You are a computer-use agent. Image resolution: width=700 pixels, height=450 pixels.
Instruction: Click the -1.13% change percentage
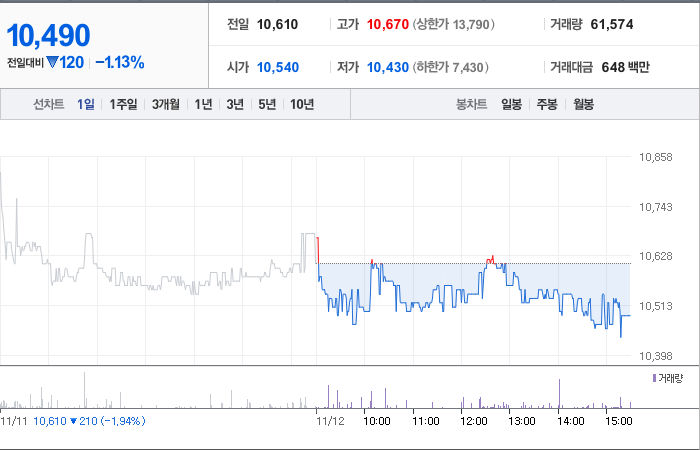[120, 62]
